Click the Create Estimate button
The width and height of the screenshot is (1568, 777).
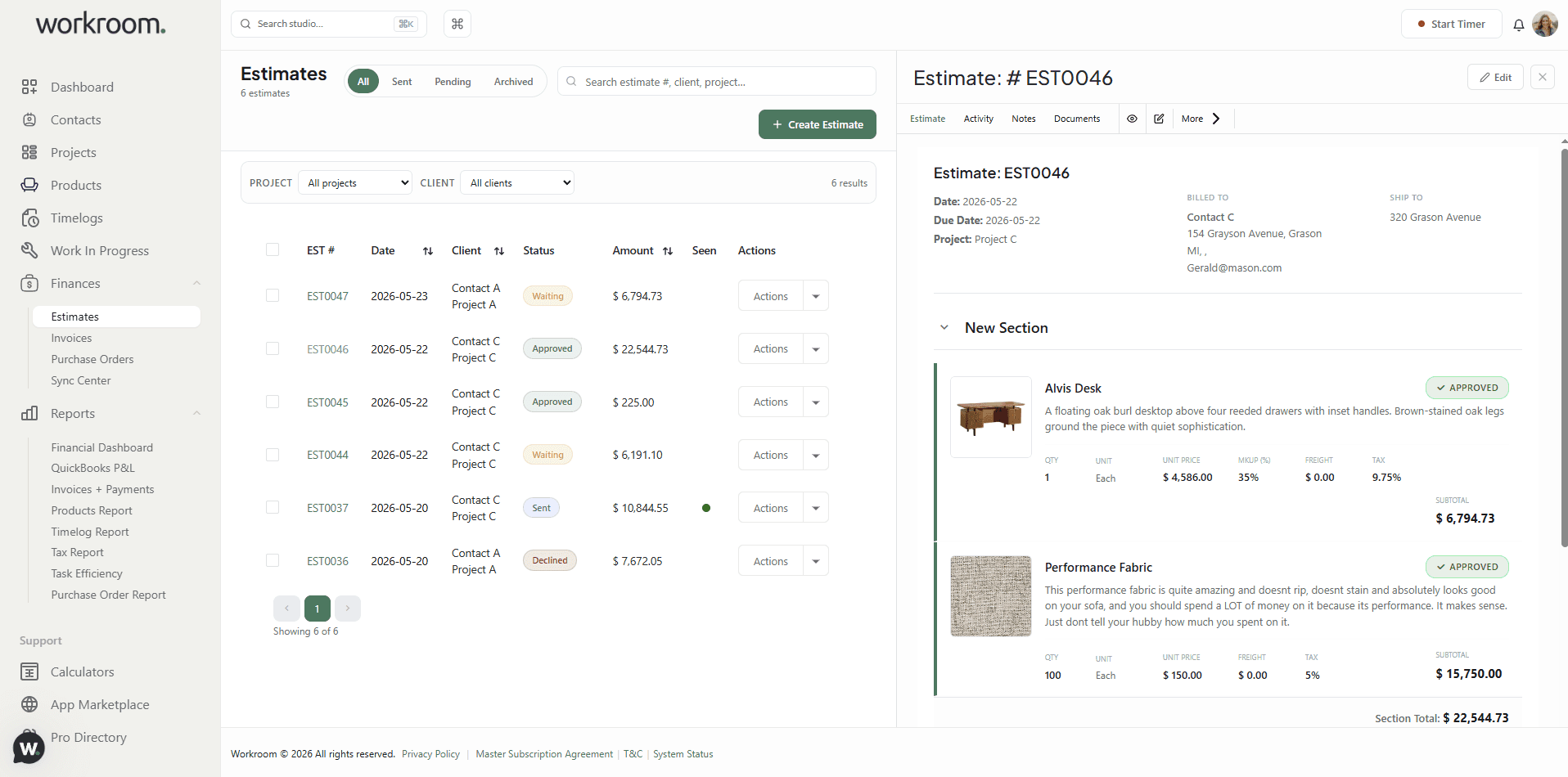click(x=818, y=124)
